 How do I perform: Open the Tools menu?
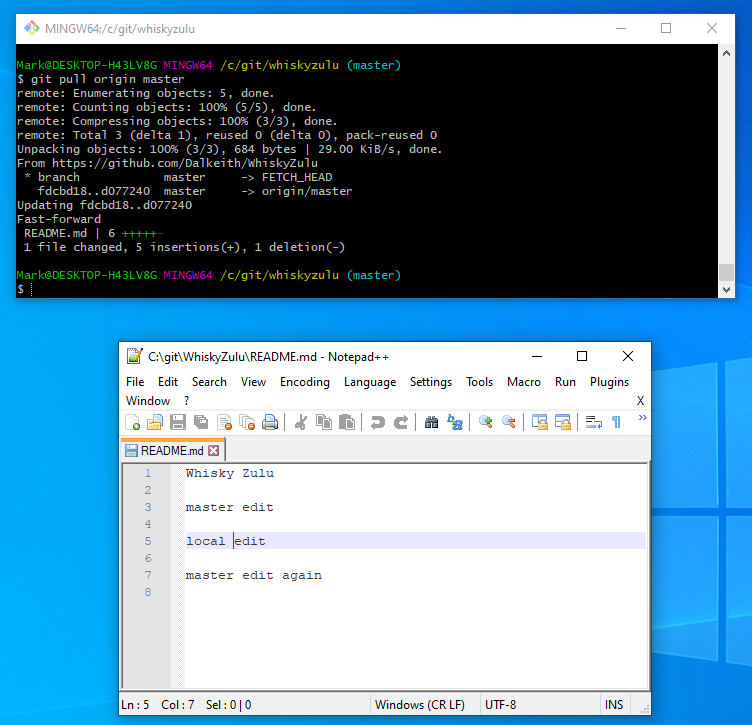coord(480,382)
